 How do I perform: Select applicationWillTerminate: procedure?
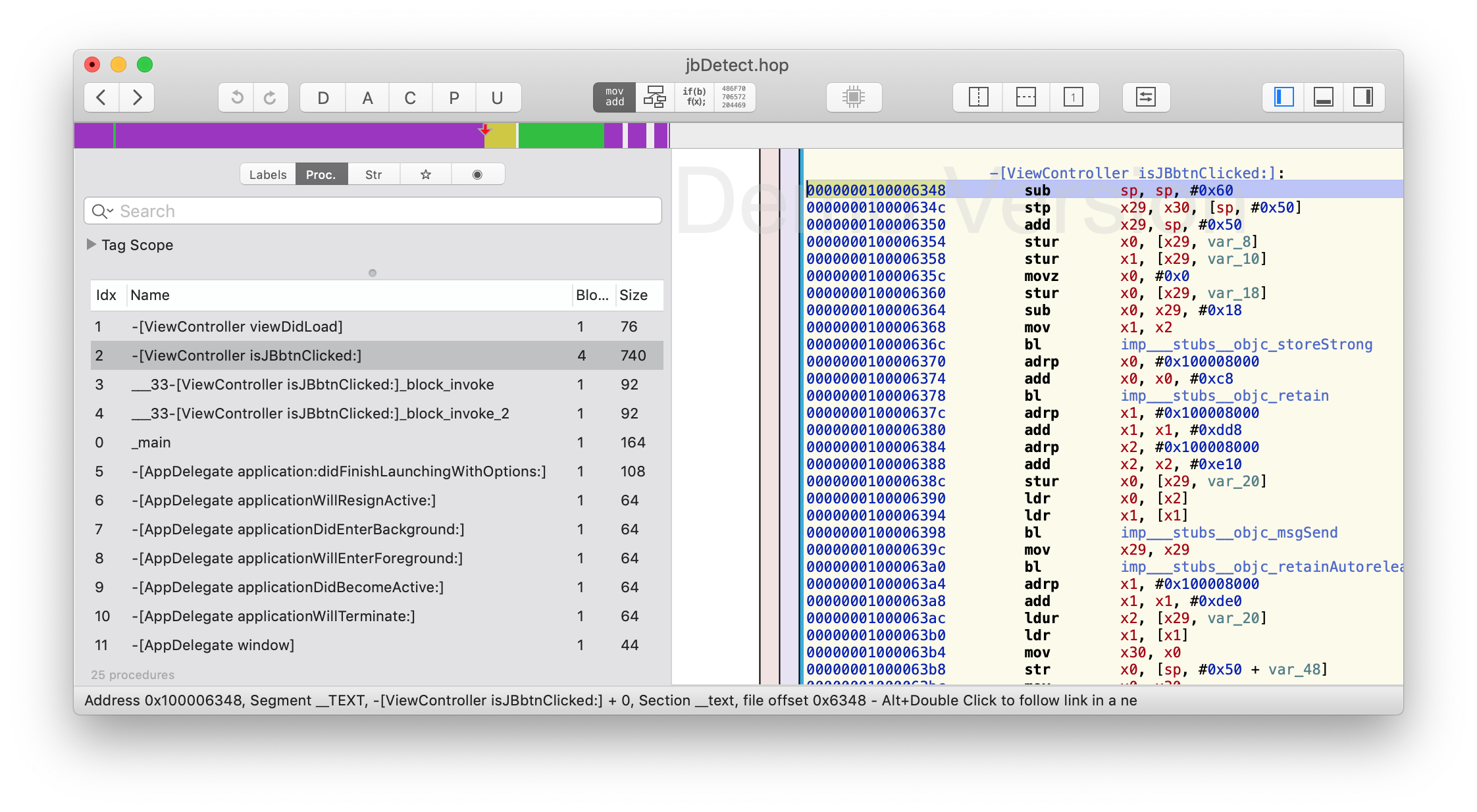tap(376, 617)
